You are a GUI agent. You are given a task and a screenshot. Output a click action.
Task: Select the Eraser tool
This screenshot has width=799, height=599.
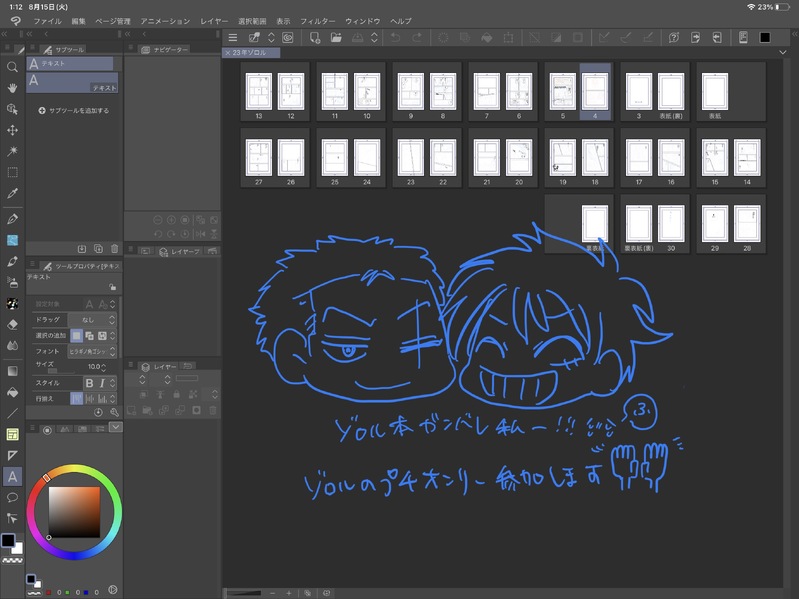pos(12,324)
